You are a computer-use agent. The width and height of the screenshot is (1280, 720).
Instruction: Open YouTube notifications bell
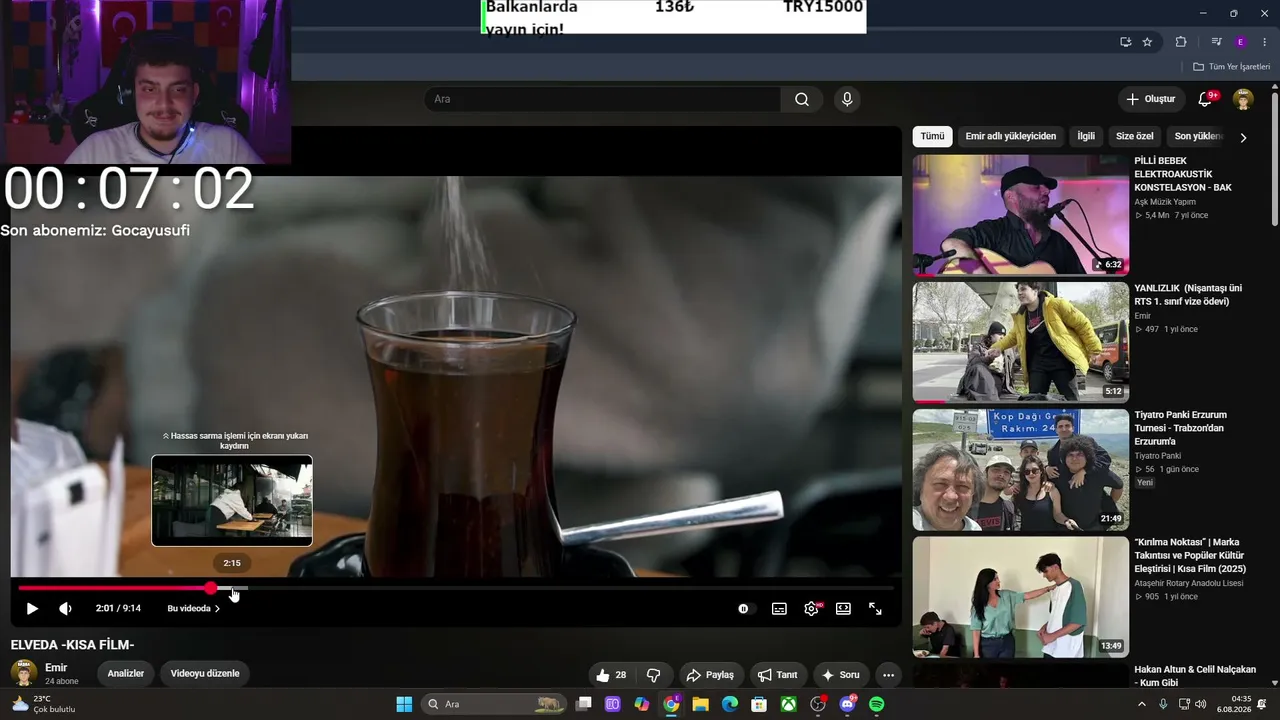coord(1206,99)
